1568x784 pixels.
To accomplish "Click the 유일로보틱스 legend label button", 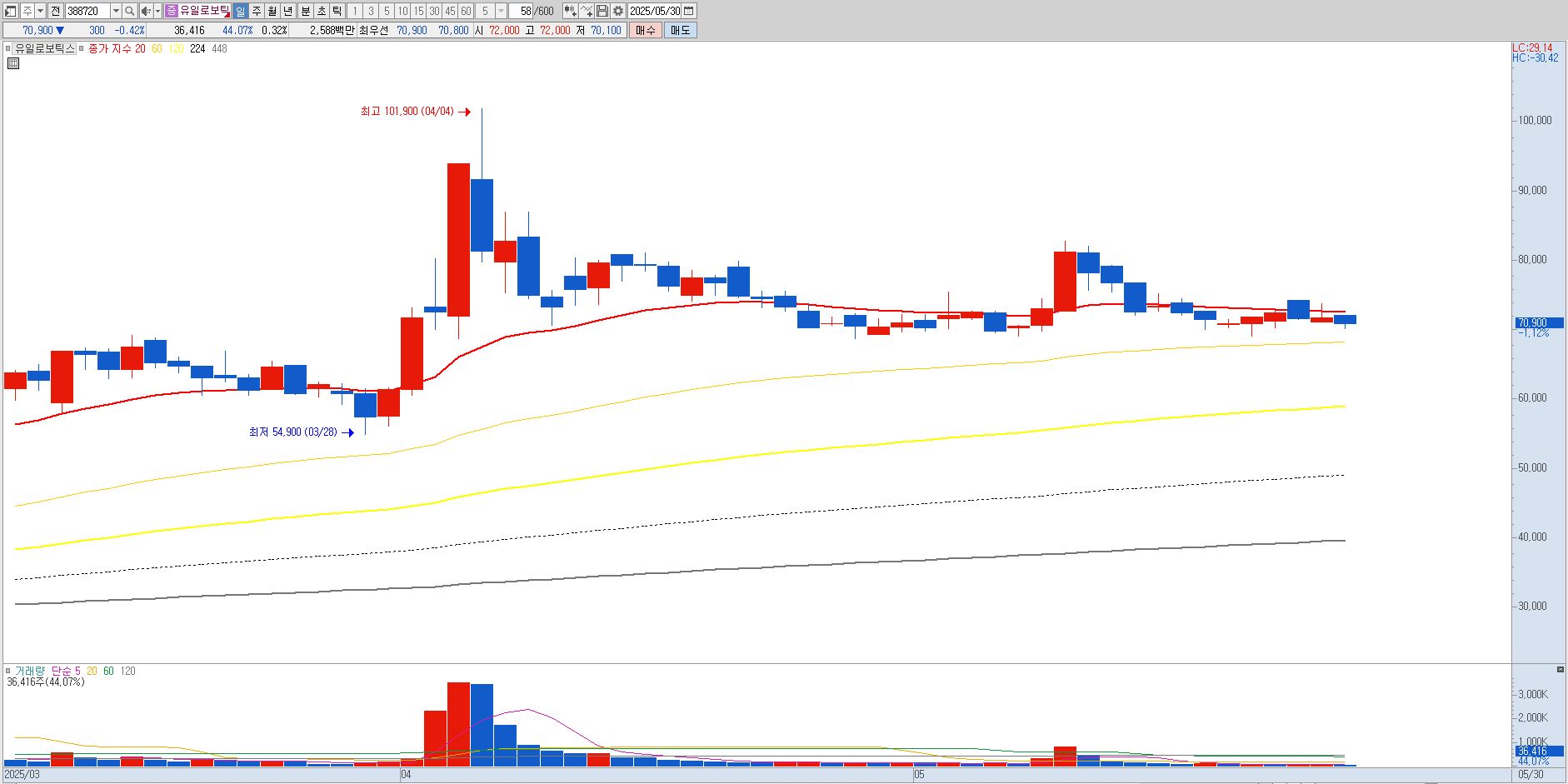I will click(45, 49).
